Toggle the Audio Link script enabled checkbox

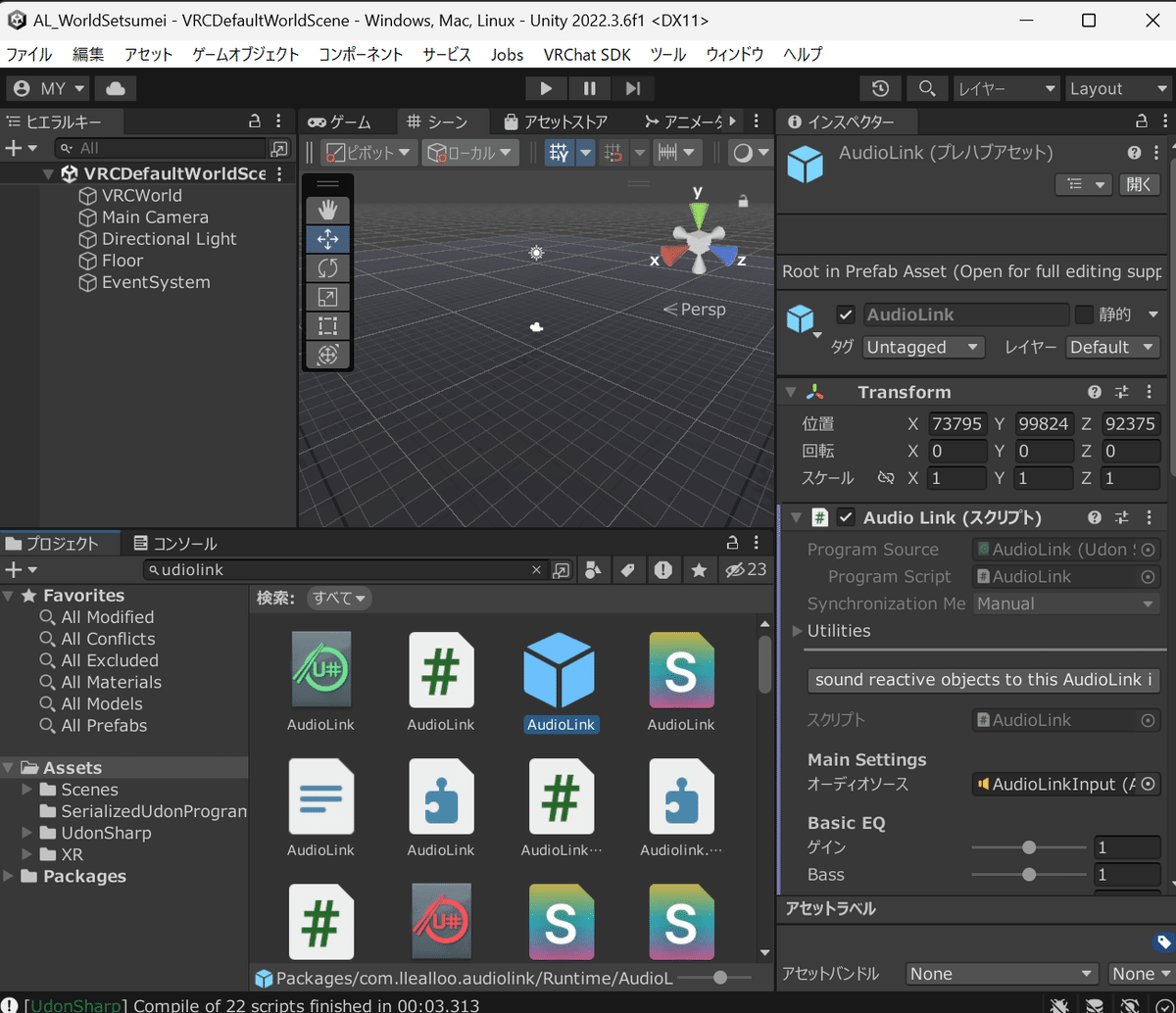point(846,517)
